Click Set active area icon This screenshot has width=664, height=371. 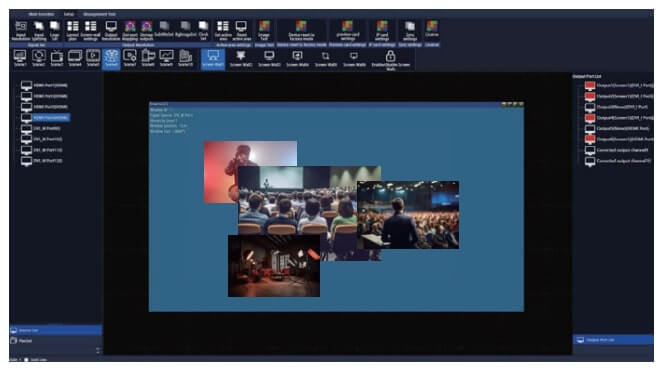[x=223, y=30]
